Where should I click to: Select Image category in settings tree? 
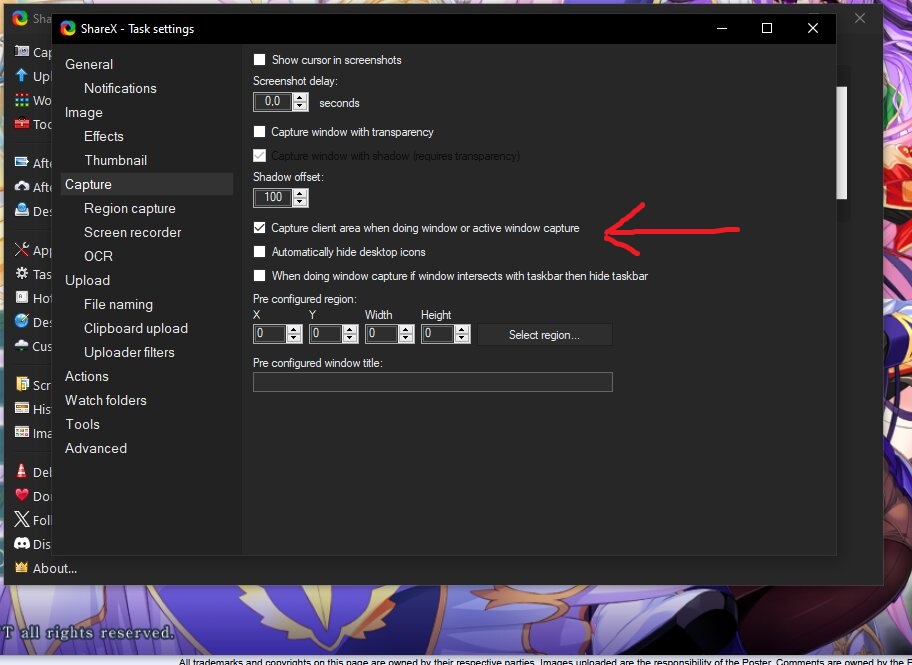84,112
